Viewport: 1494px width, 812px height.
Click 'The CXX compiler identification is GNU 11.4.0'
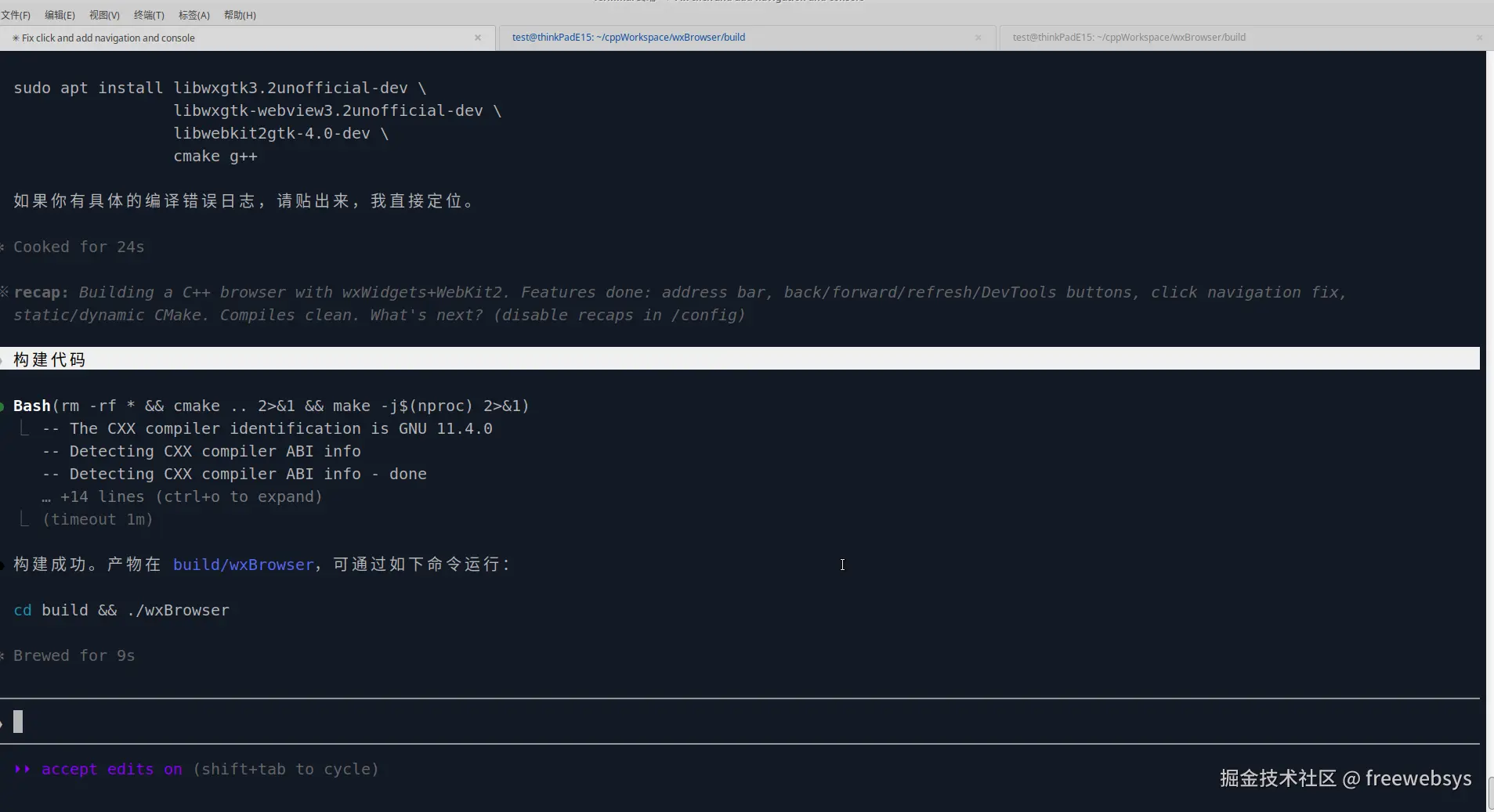[x=267, y=428]
